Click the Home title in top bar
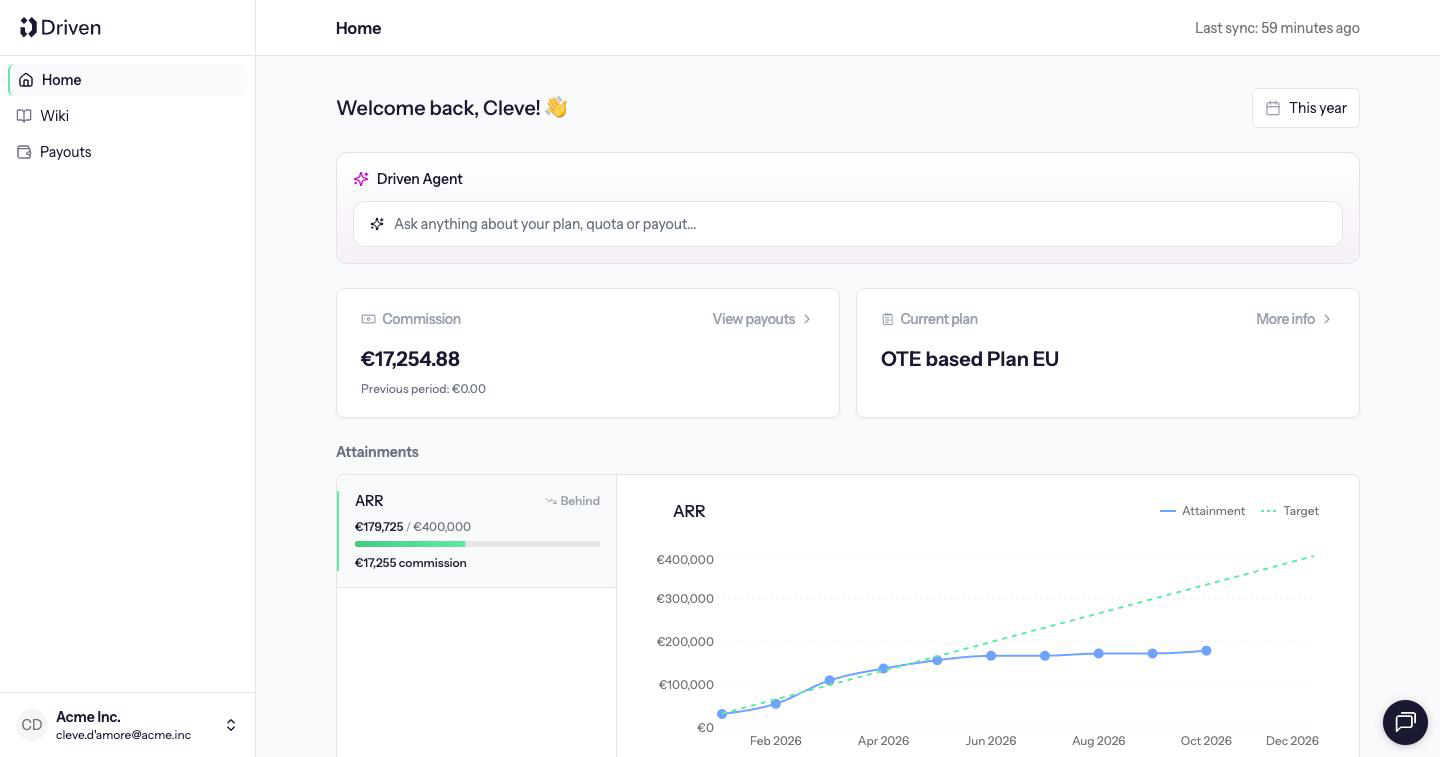Viewport: 1440px width, 757px height. [x=358, y=28]
